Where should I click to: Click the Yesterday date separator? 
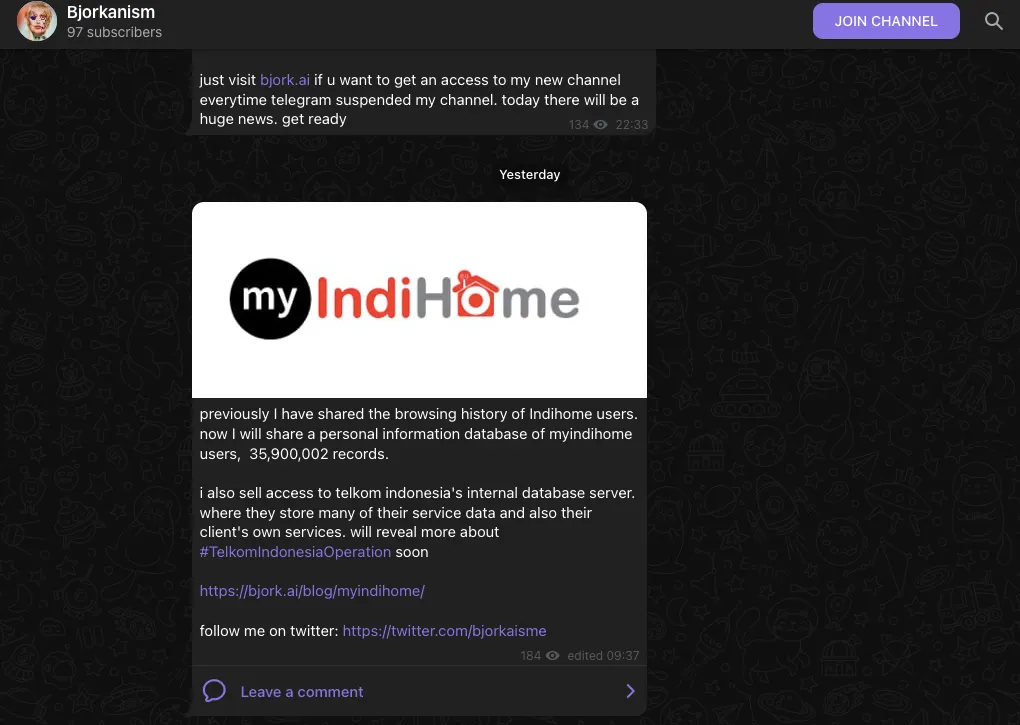pos(530,174)
